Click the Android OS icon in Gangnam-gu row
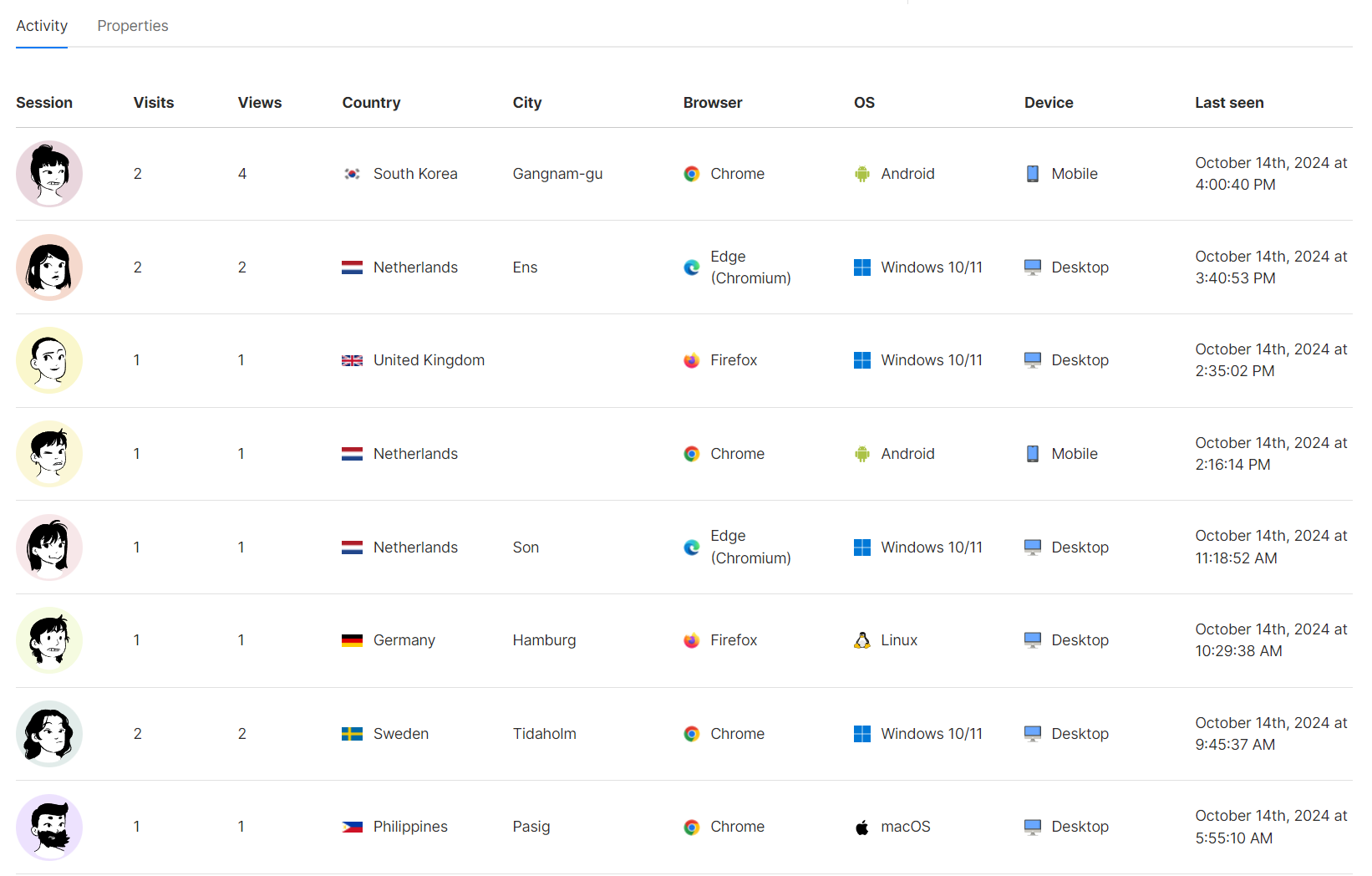The image size is (1372, 876). point(861,174)
